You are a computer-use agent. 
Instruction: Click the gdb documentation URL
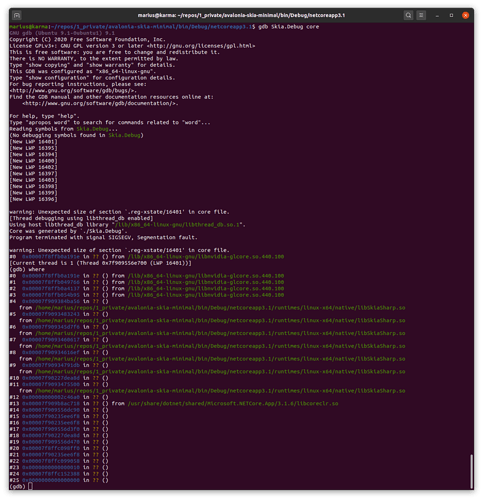click(x=100, y=104)
